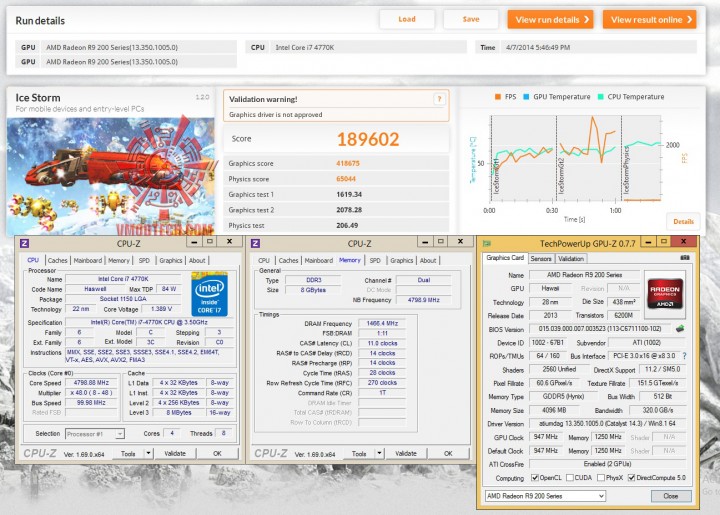Click the Bus Interface question mark in GPU-Z

point(684,356)
